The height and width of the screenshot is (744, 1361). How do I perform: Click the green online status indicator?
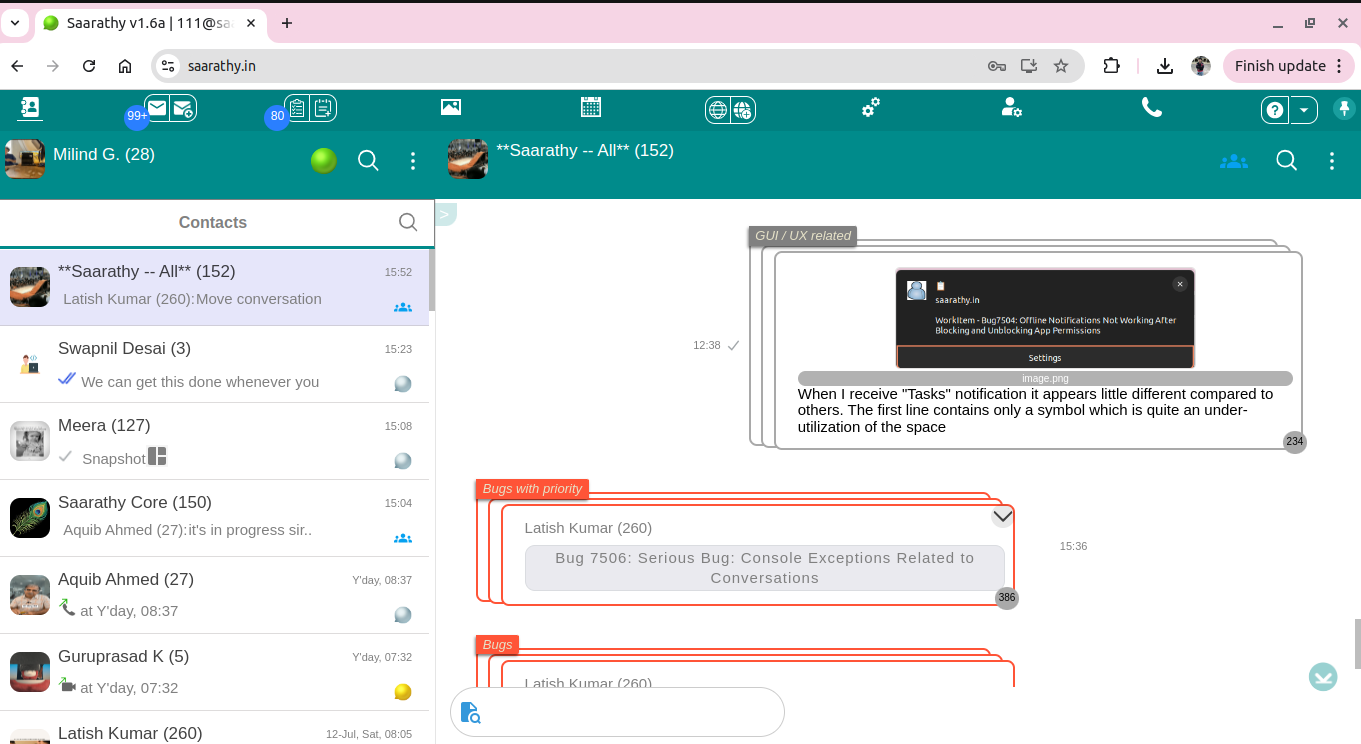[x=323, y=160]
